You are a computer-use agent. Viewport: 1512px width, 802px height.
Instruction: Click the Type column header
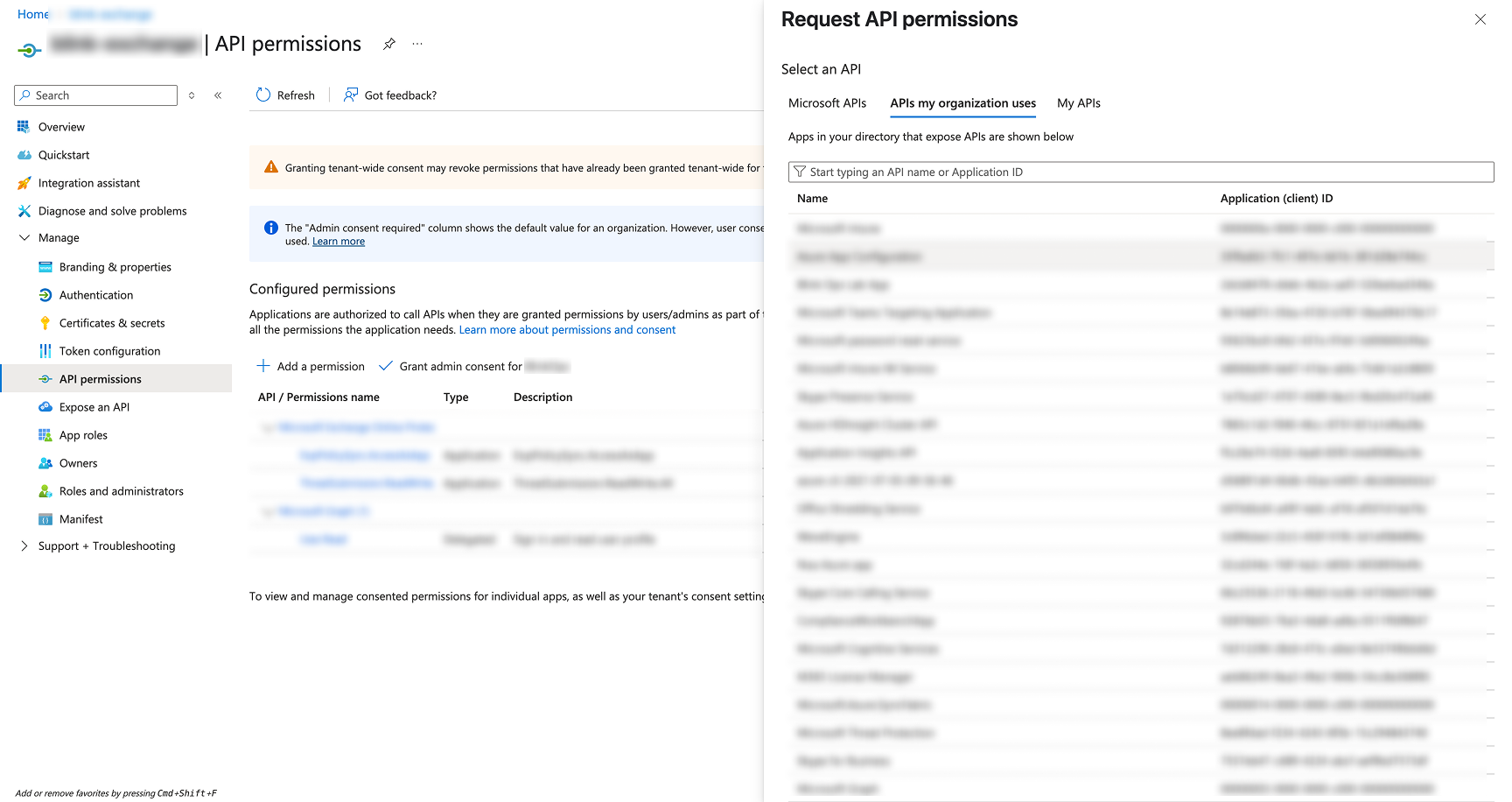click(x=456, y=397)
